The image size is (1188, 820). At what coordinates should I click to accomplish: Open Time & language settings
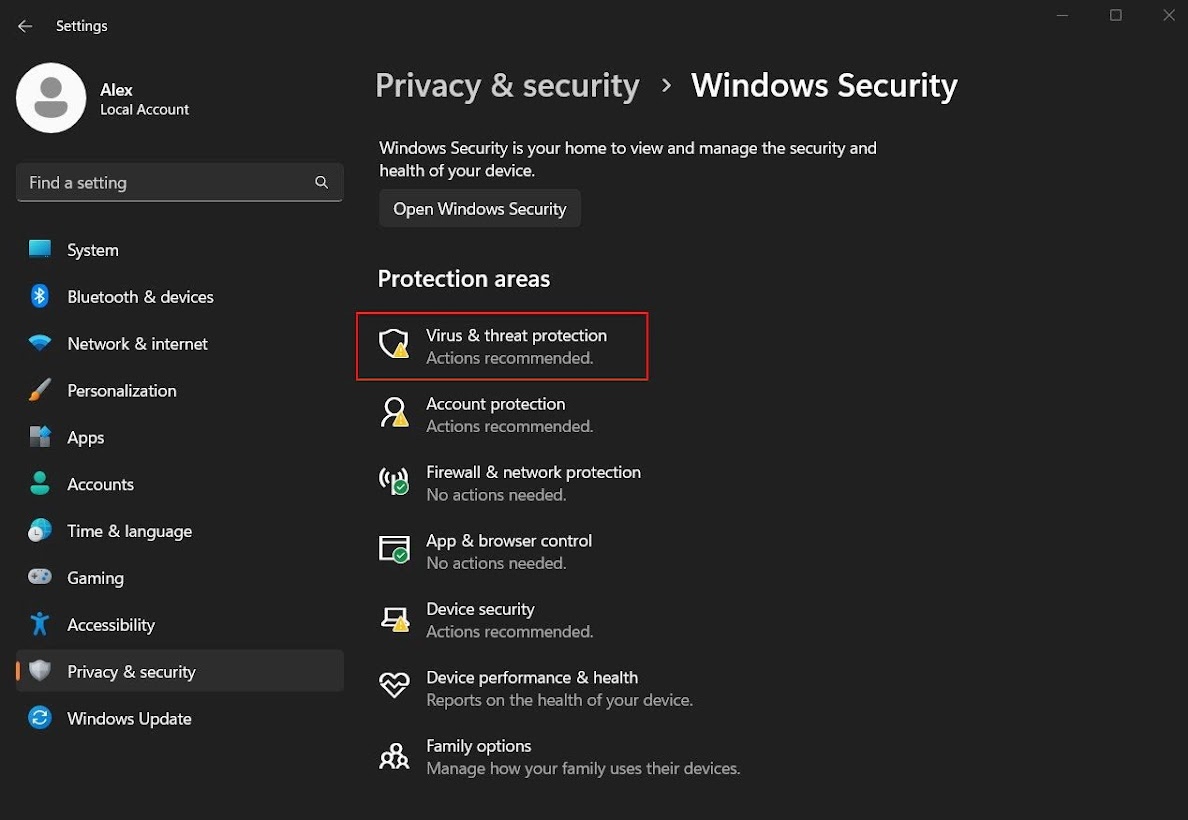tap(129, 531)
